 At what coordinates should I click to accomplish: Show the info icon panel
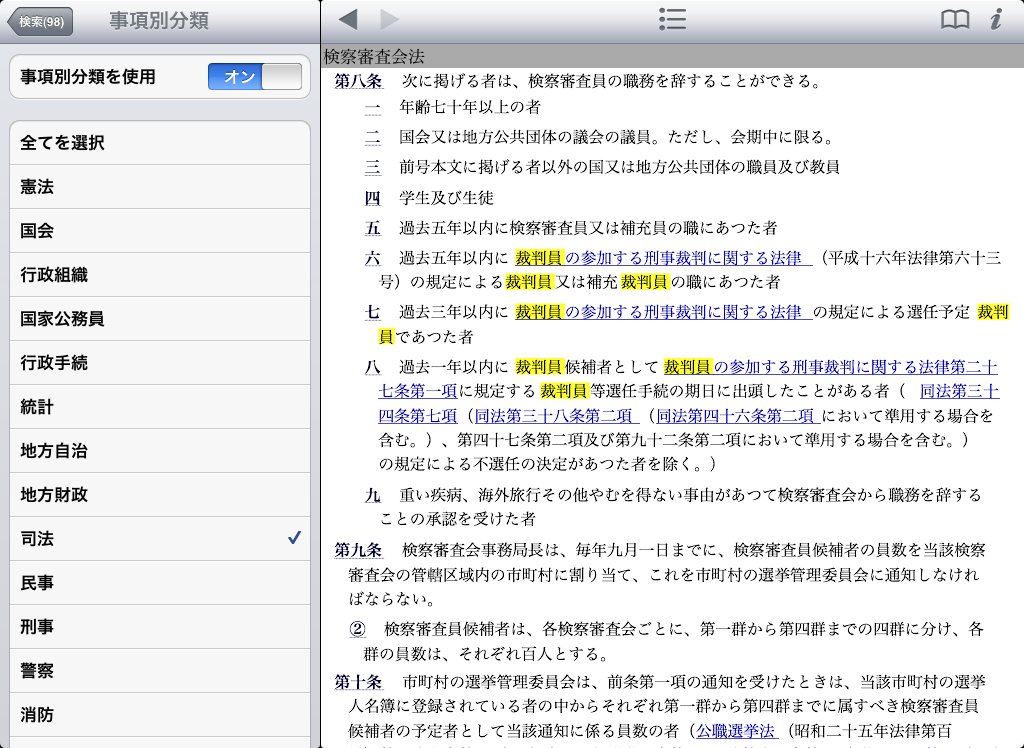[x=996, y=19]
